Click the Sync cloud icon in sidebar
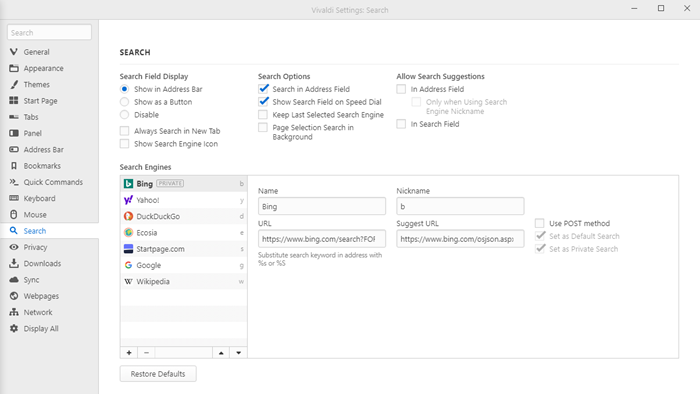Screen dimensions: 700x394 pos(14,279)
